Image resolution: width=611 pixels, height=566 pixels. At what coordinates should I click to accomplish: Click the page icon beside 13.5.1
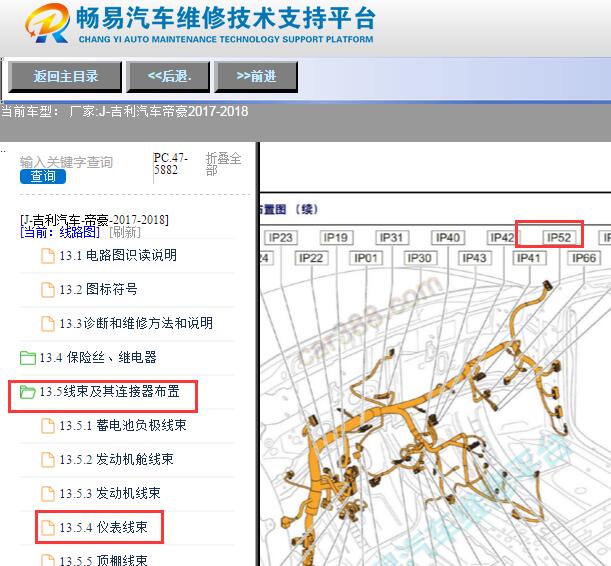click(x=48, y=426)
